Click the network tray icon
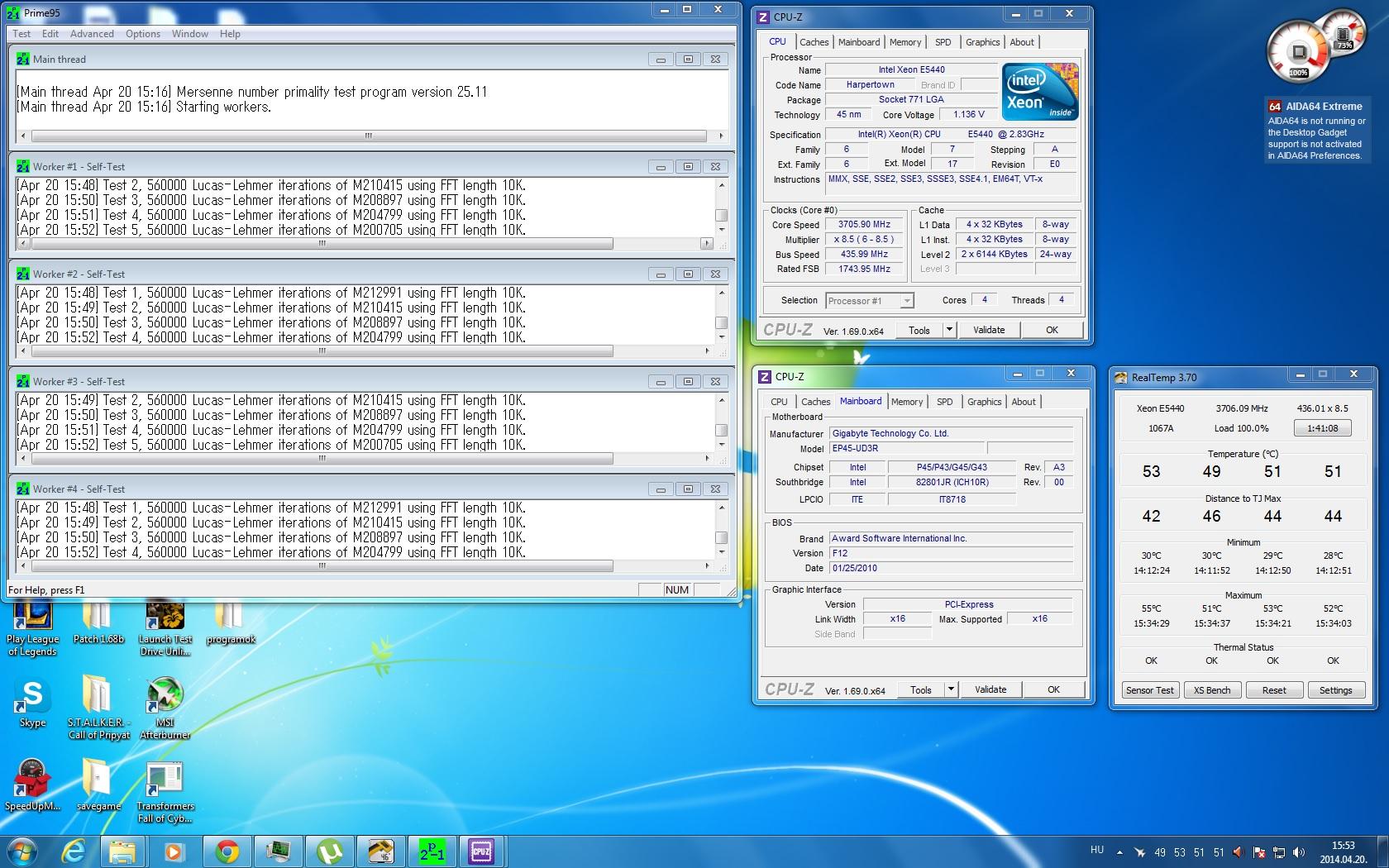1389x868 pixels. (x=1278, y=852)
